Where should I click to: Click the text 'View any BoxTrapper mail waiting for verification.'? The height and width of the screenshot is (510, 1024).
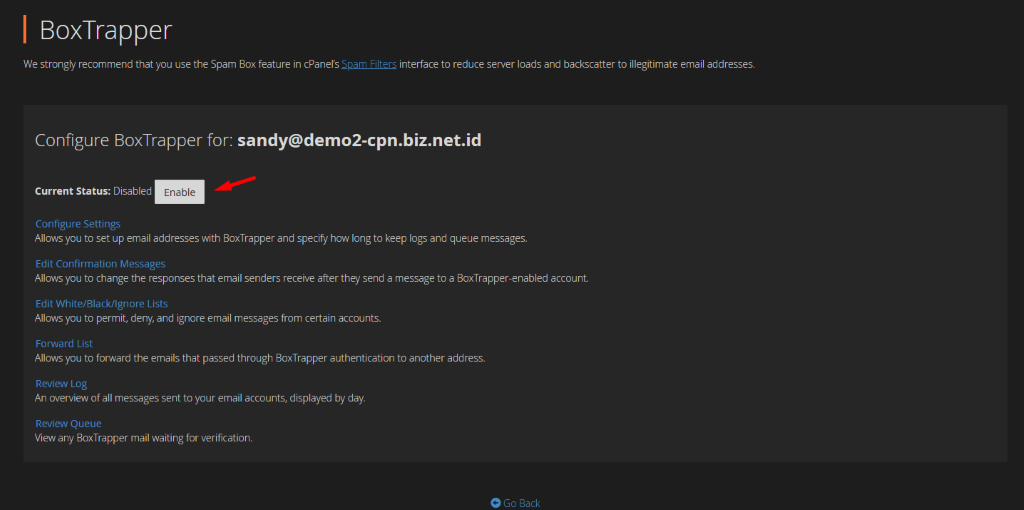click(144, 438)
